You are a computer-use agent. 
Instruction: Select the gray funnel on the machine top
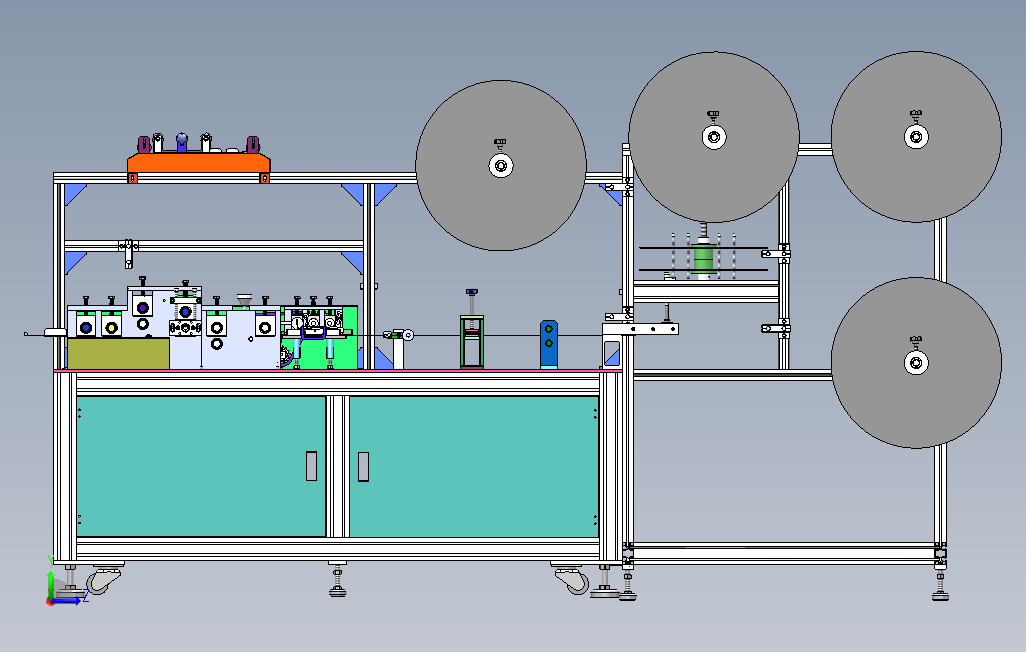(244, 300)
